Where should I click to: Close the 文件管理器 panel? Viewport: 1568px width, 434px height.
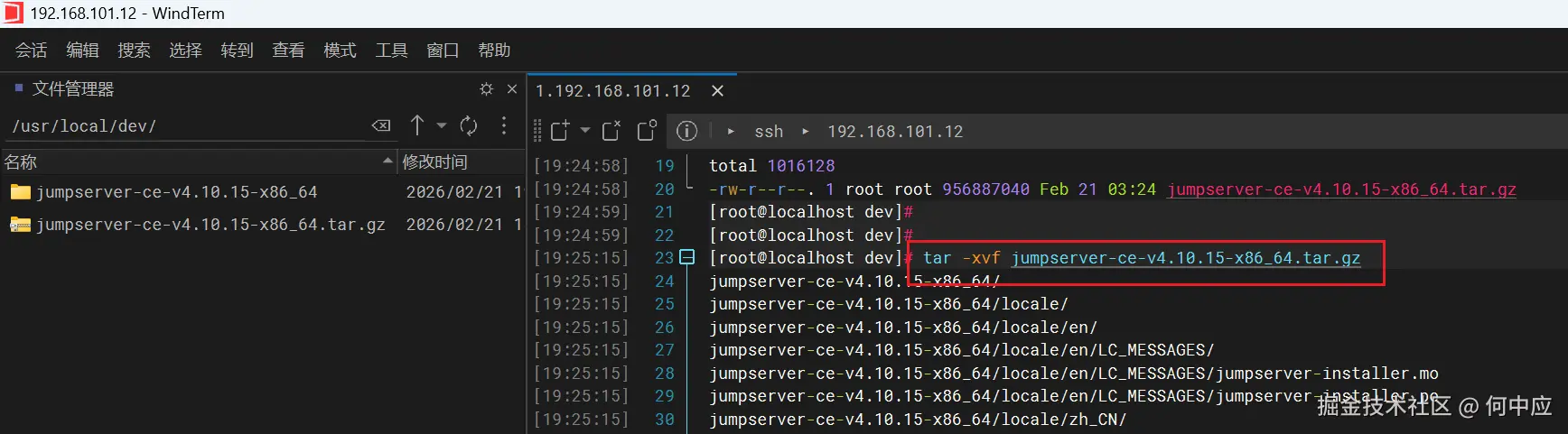(x=512, y=89)
